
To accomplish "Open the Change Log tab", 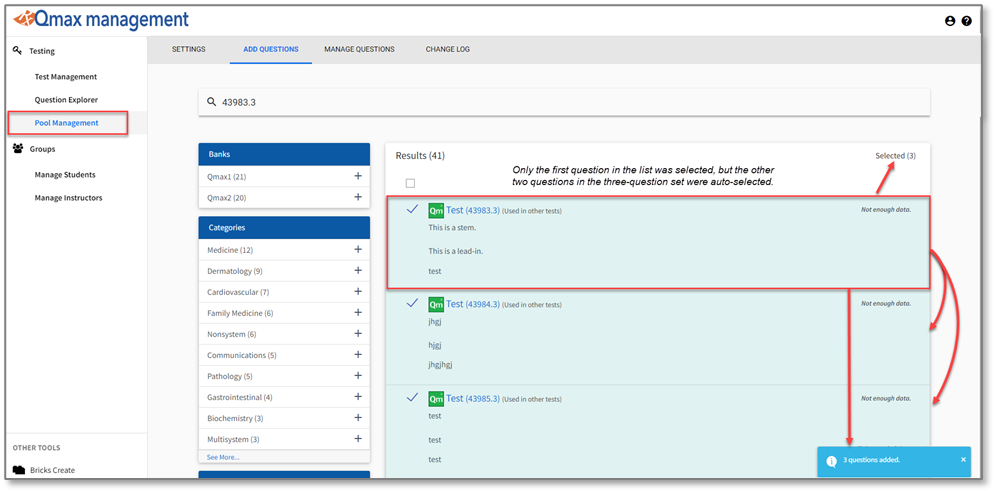I will click(447, 49).
